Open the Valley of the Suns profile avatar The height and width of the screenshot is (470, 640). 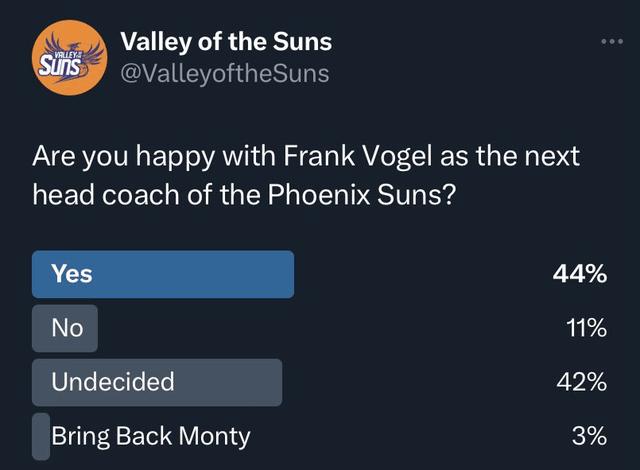(x=70, y=58)
